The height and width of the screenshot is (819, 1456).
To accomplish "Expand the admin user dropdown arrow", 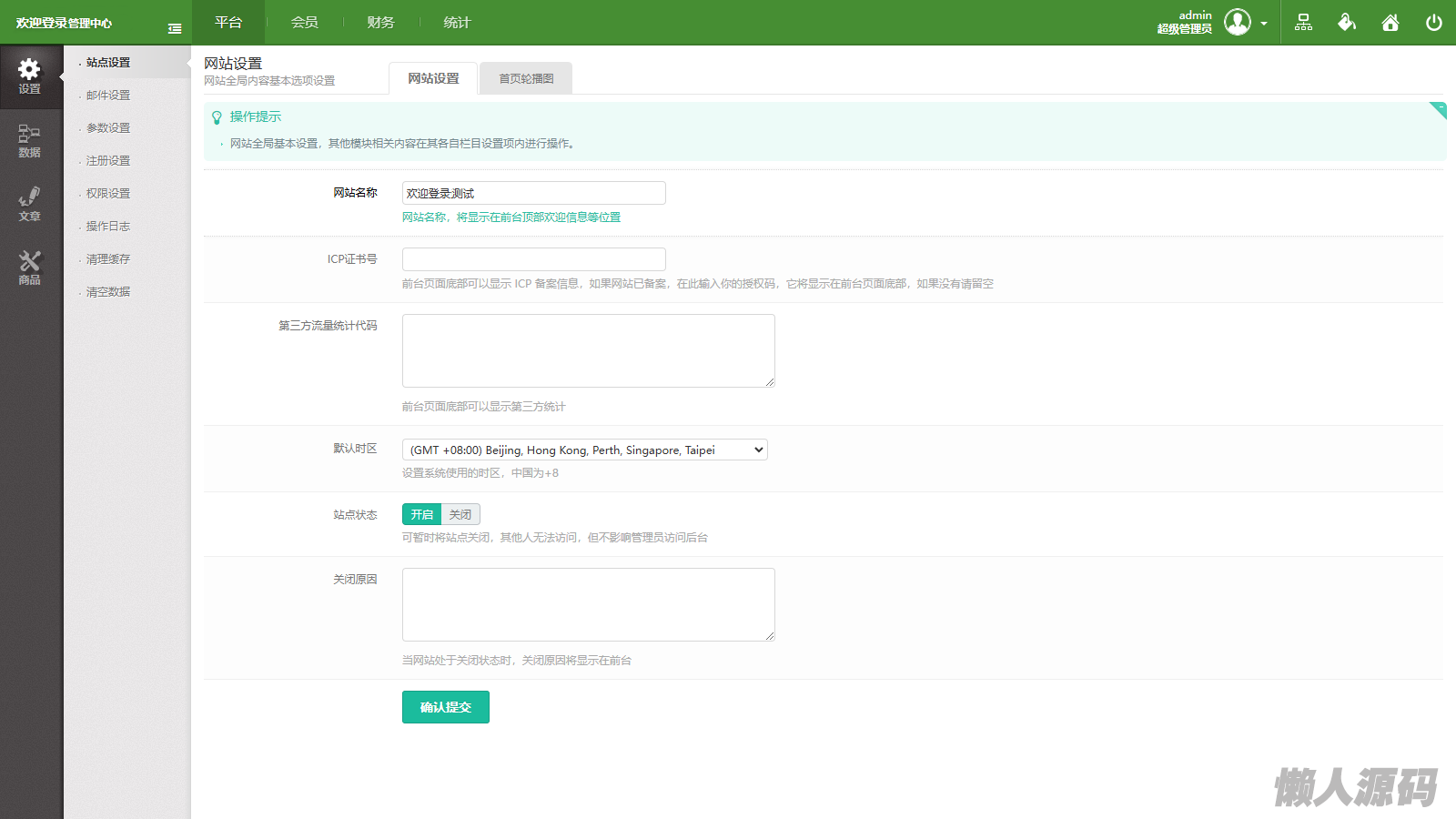I will 1264,24.
